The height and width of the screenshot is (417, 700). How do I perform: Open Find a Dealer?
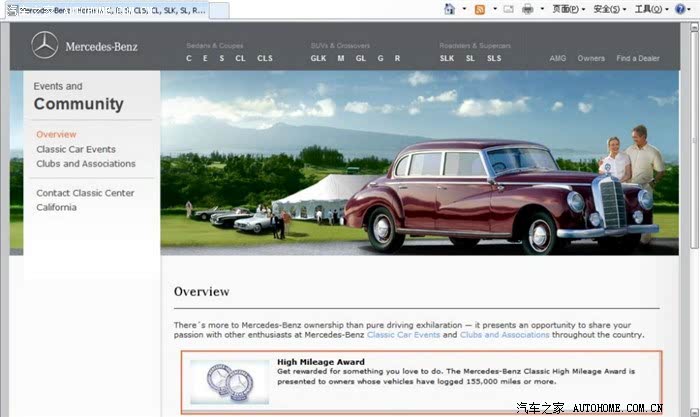(x=638, y=58)
